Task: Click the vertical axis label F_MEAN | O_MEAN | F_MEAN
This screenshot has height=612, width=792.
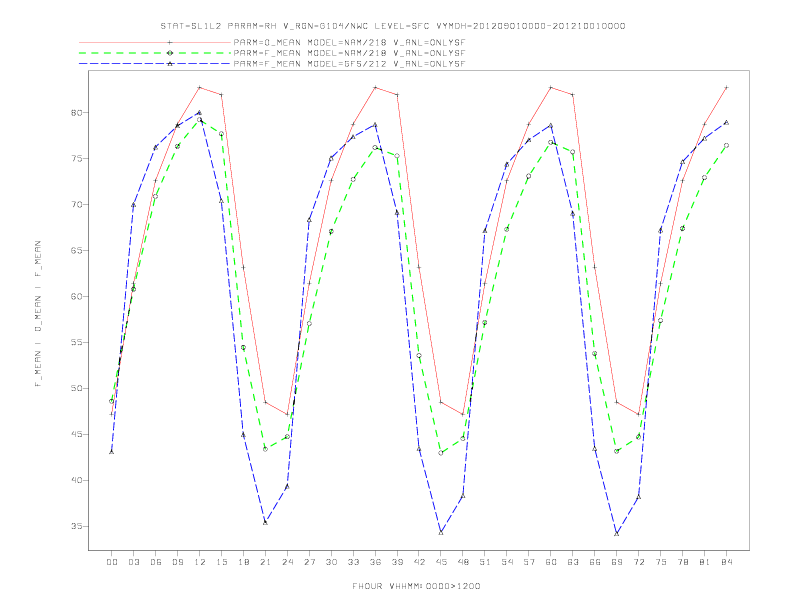Action: point(38,314)
